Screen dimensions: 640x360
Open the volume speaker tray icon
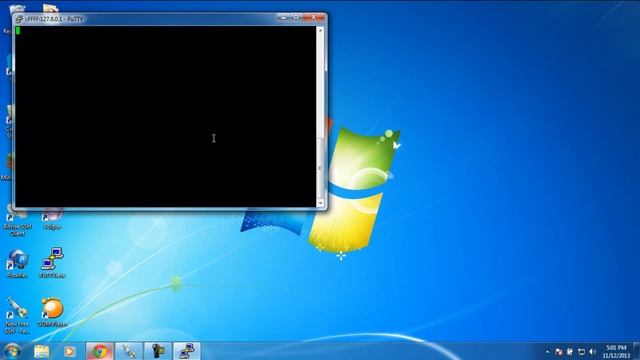tap(592, 352)
